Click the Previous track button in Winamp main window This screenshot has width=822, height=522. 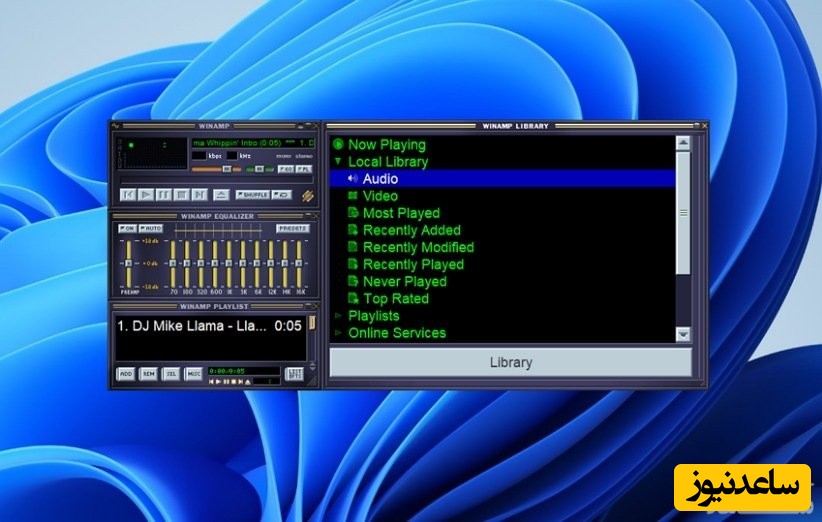pos(127,195)
